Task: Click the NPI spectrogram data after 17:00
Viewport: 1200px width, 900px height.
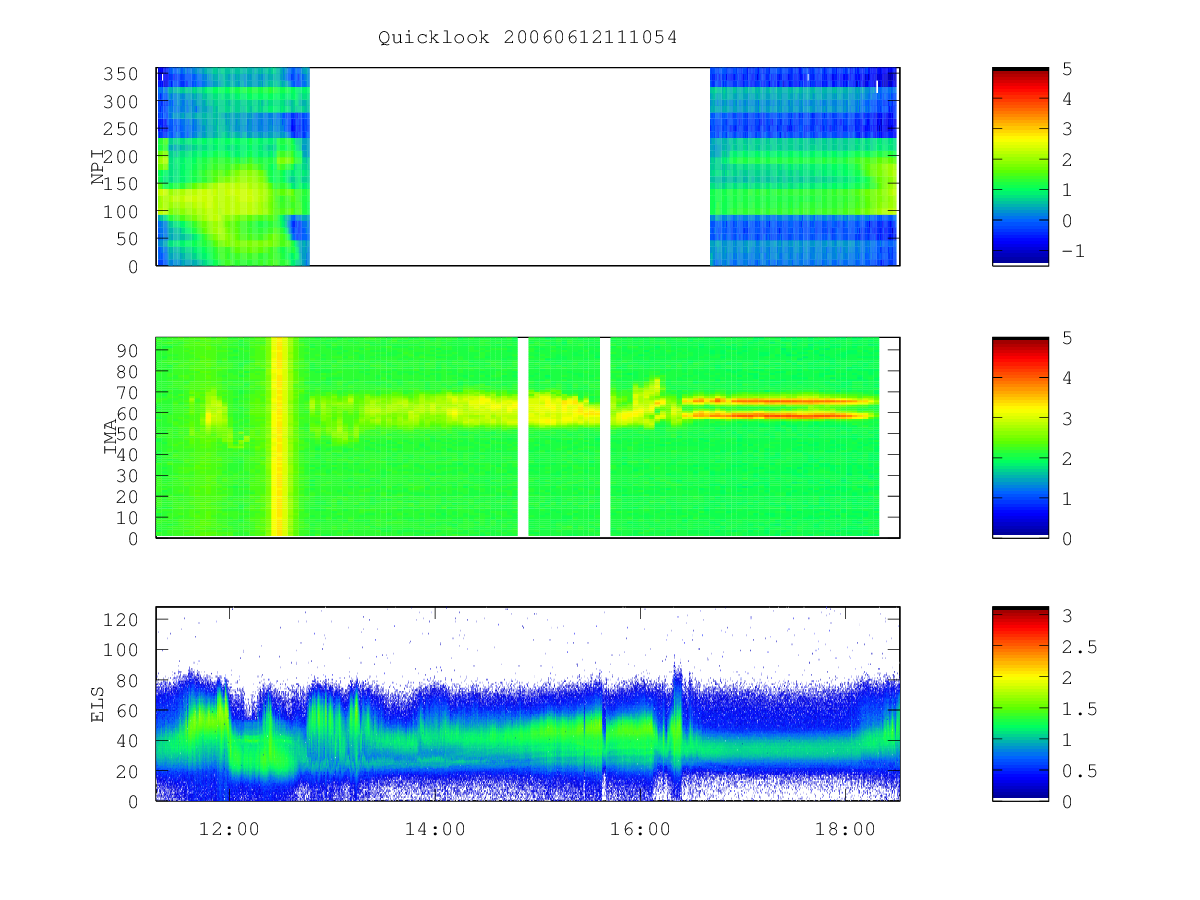Action: click(820, 167)
